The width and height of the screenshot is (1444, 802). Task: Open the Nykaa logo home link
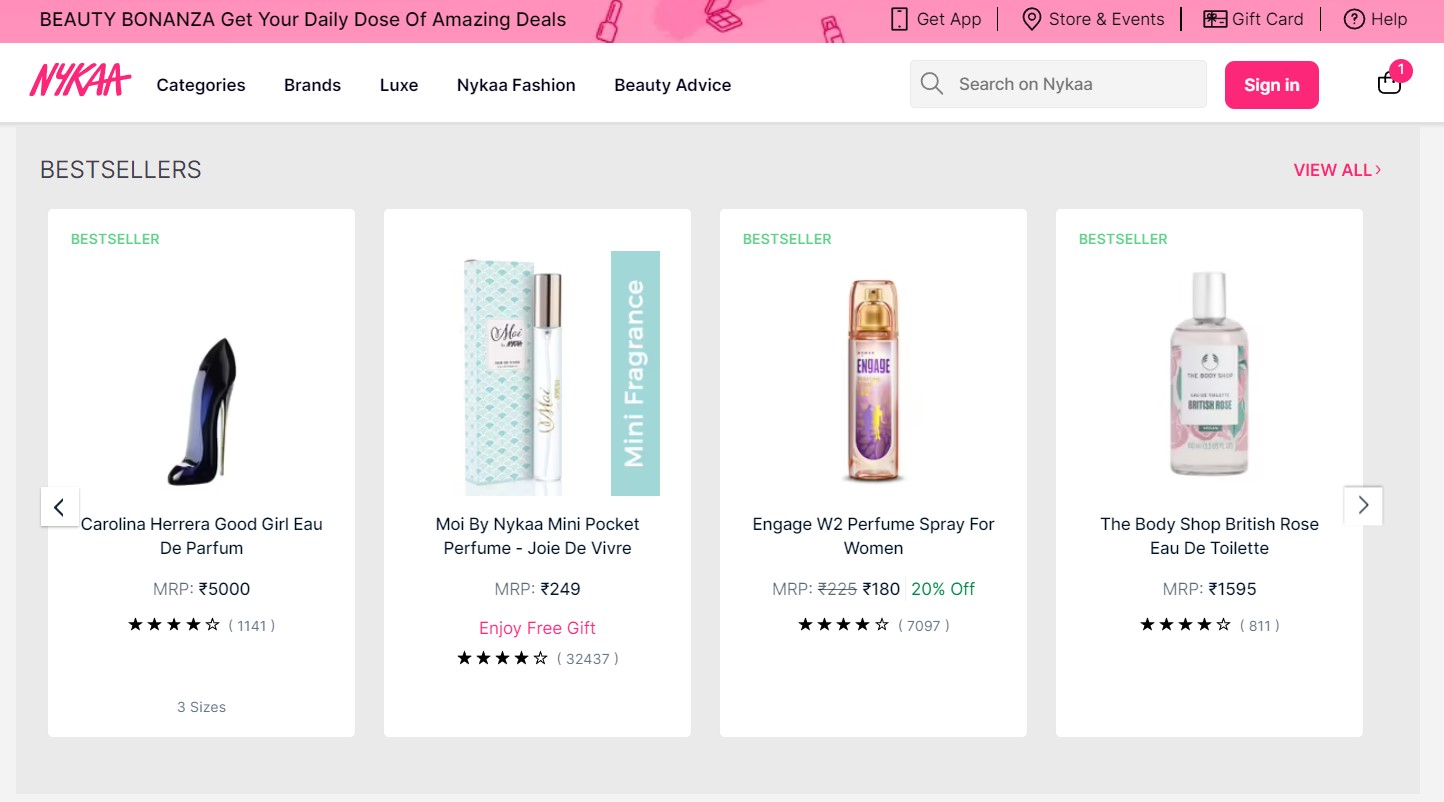point(80,81)
